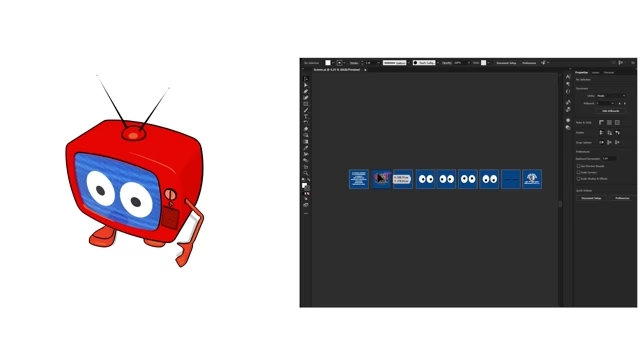Viewport: 640px width, 360px height.
Task: Close the open document tab
Action: coord(365,70)
